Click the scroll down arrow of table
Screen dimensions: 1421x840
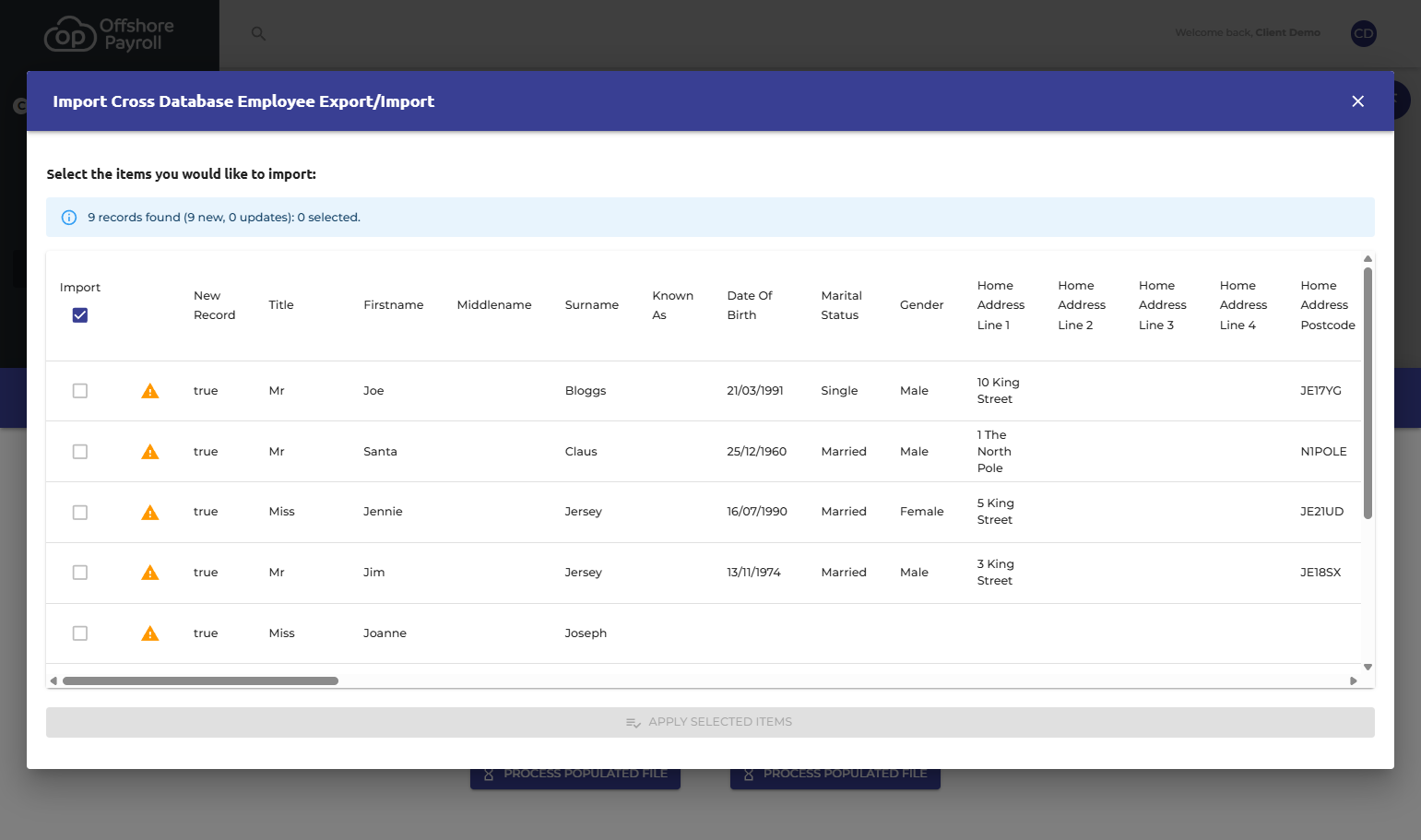click(1368, 667)
